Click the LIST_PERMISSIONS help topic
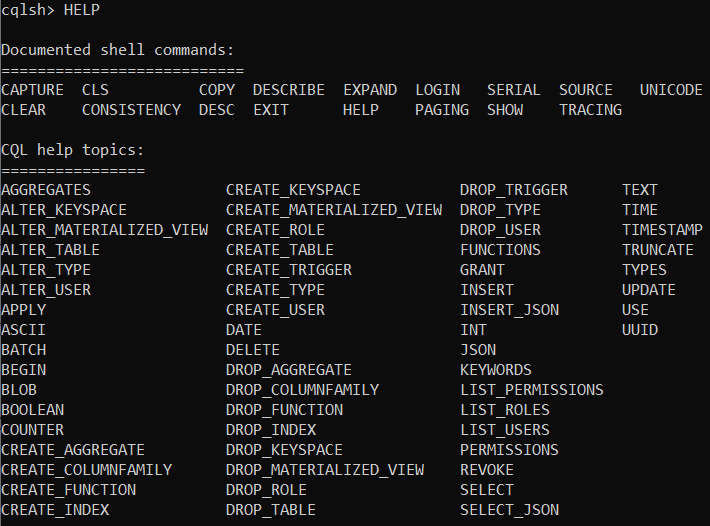This screenshot has width=710, height=526. coord(532,390)
